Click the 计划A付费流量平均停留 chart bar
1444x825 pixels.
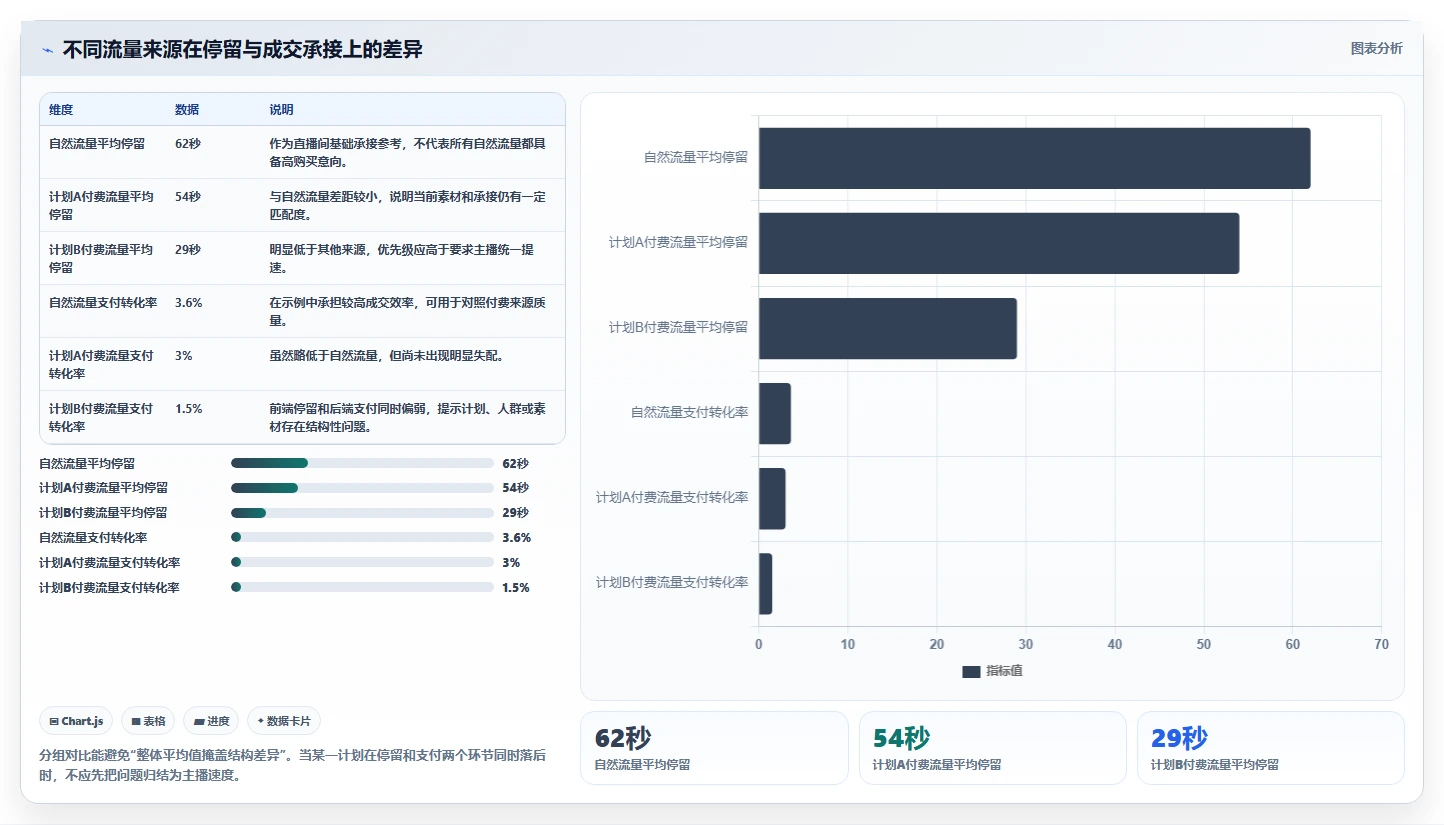pyautogui.click(x=999, y=243)
